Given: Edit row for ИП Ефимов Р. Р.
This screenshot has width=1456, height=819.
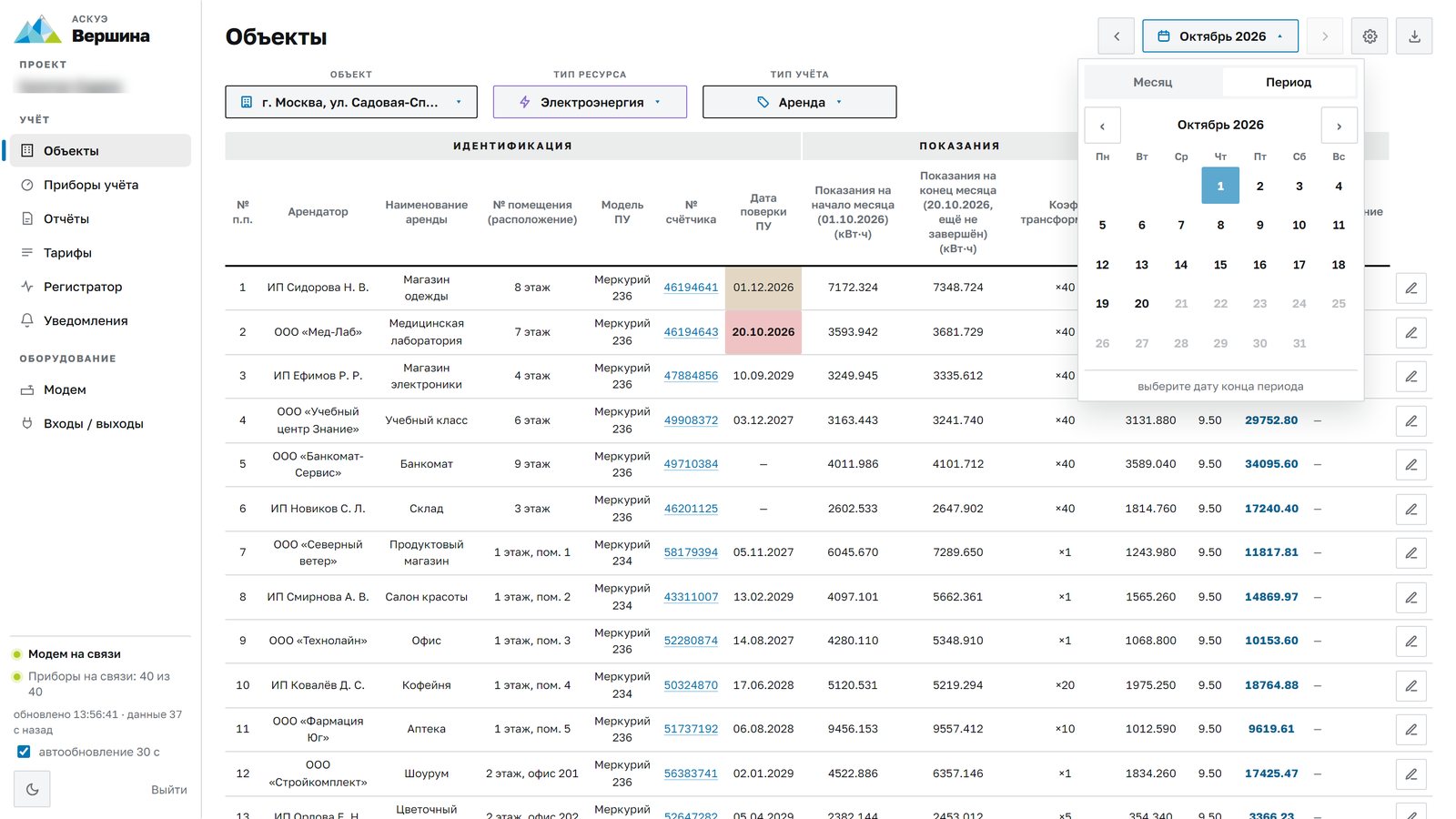Looking at the screenshot, I should [x=1410, y=376].
